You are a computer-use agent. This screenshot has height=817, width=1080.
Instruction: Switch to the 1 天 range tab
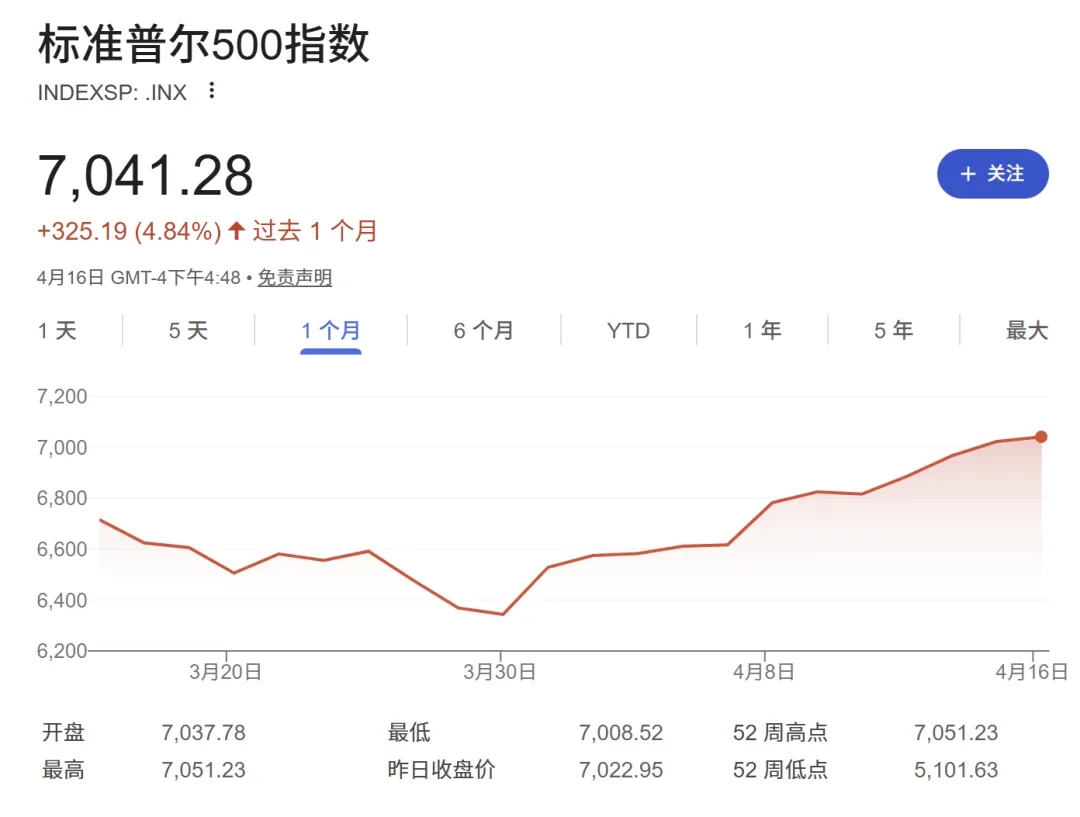[57, 331]
